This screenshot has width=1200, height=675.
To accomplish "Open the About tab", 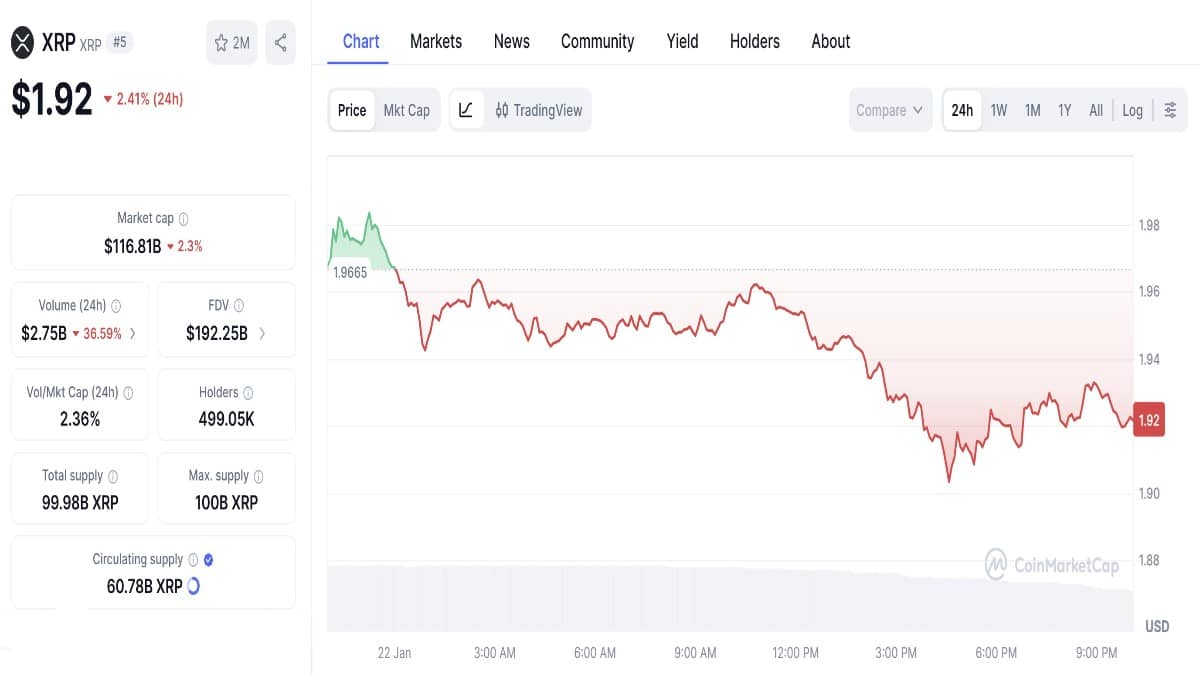I will [x=831, y=41].
